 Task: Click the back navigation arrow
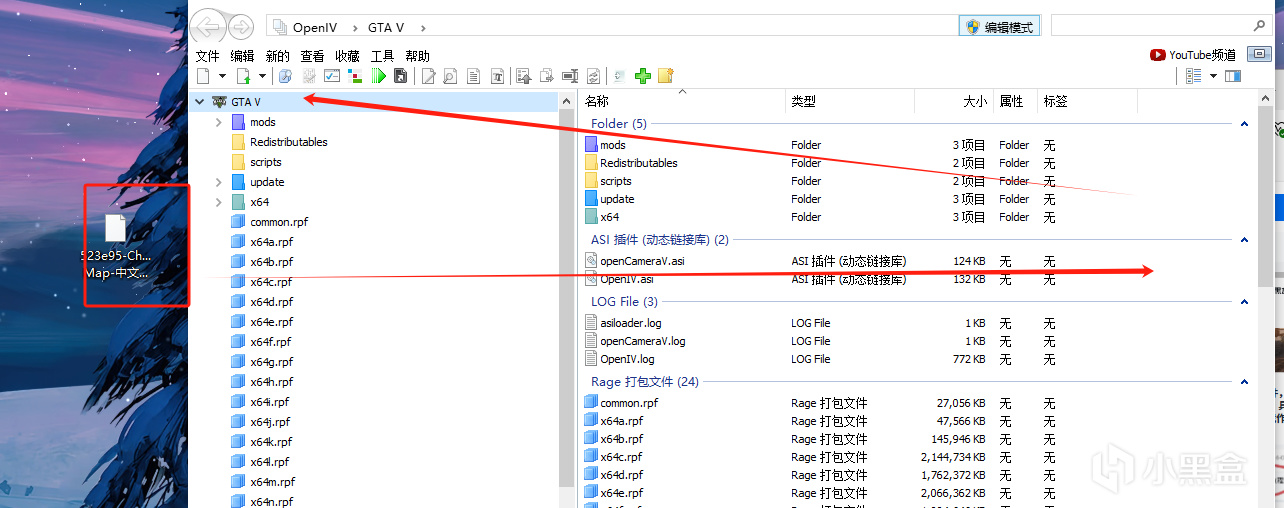point(208,27)
